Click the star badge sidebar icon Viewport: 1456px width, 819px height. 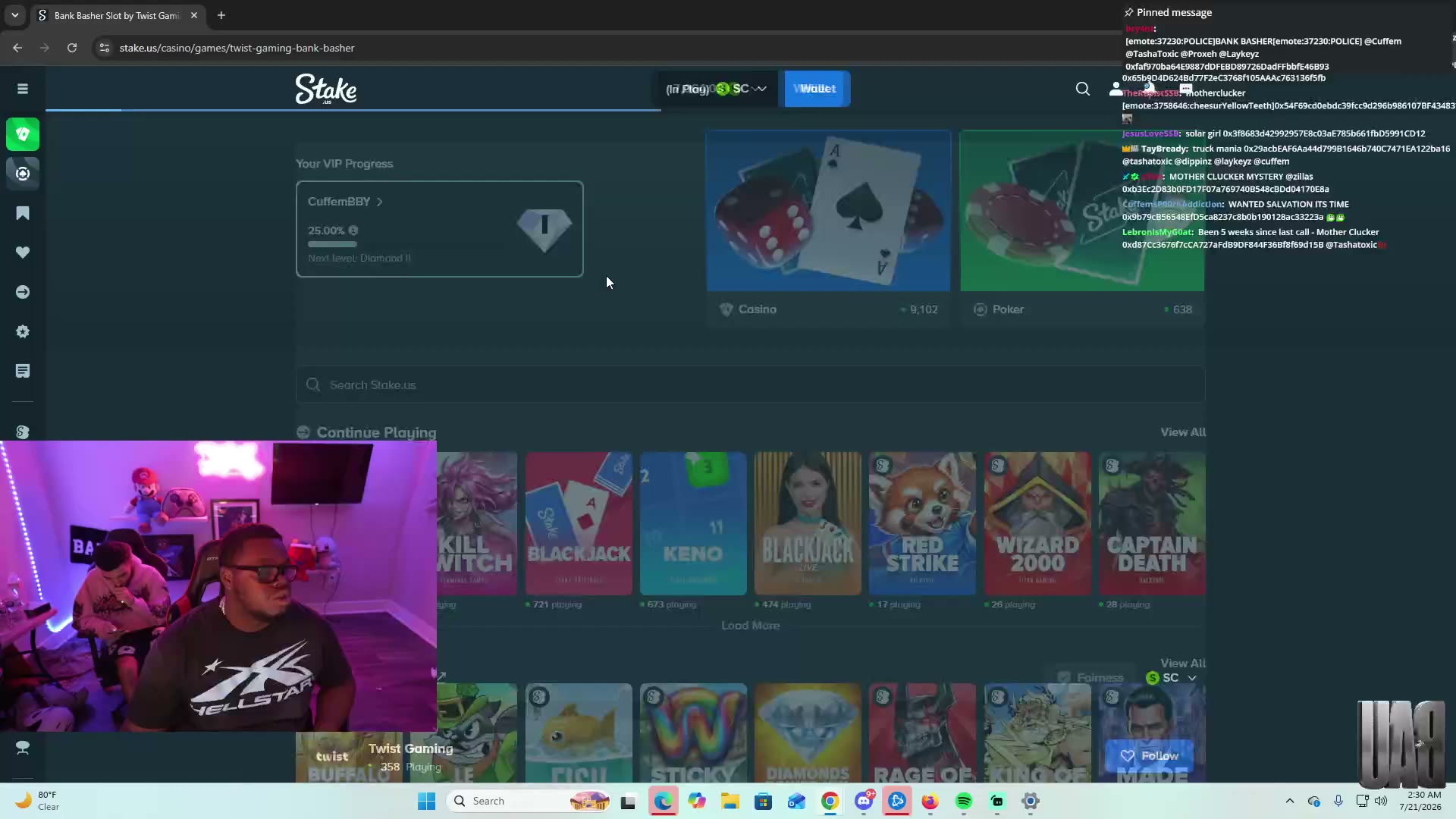pos(23,331)
